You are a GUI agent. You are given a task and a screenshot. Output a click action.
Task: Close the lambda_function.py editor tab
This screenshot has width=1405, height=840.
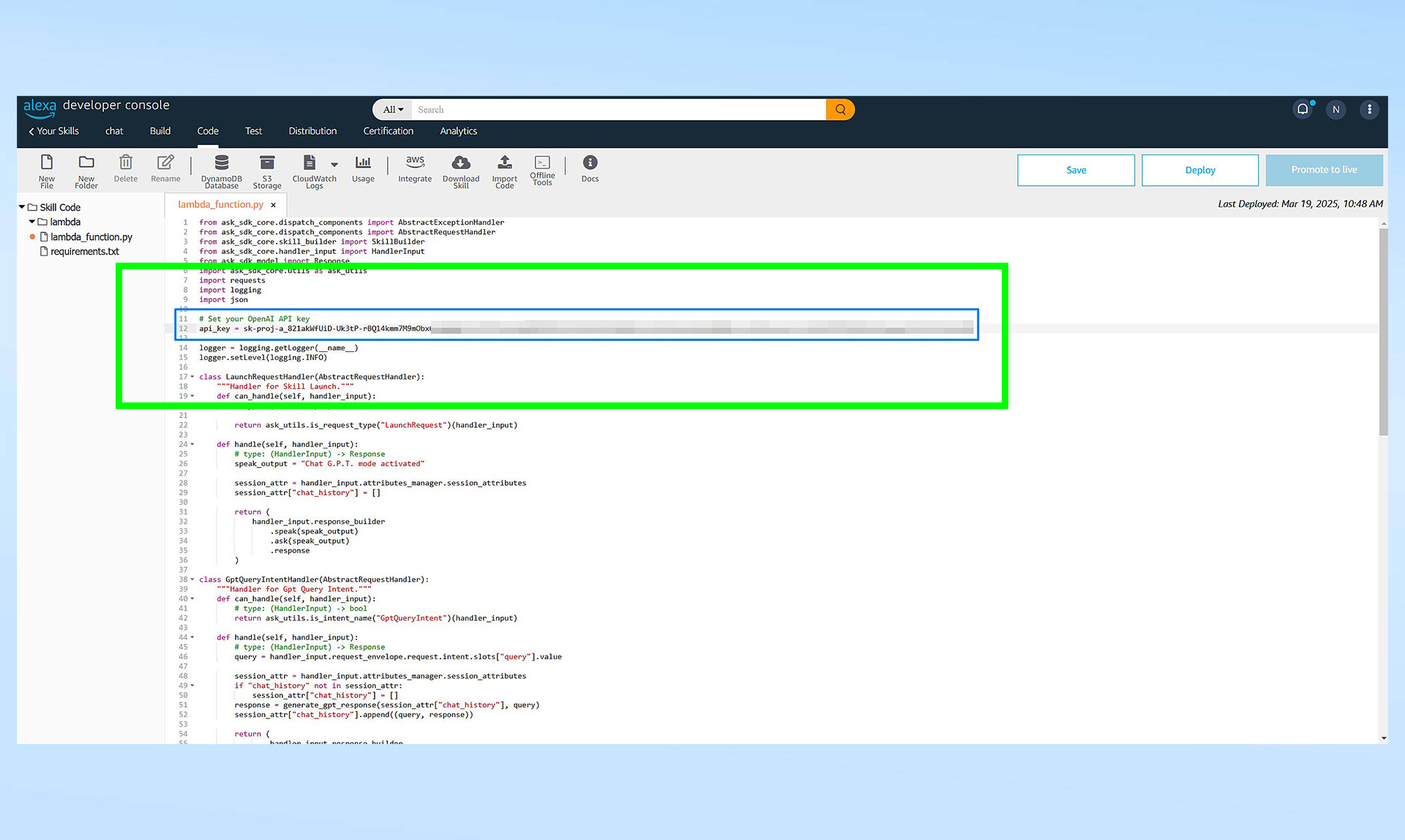[x=273, y=204]
